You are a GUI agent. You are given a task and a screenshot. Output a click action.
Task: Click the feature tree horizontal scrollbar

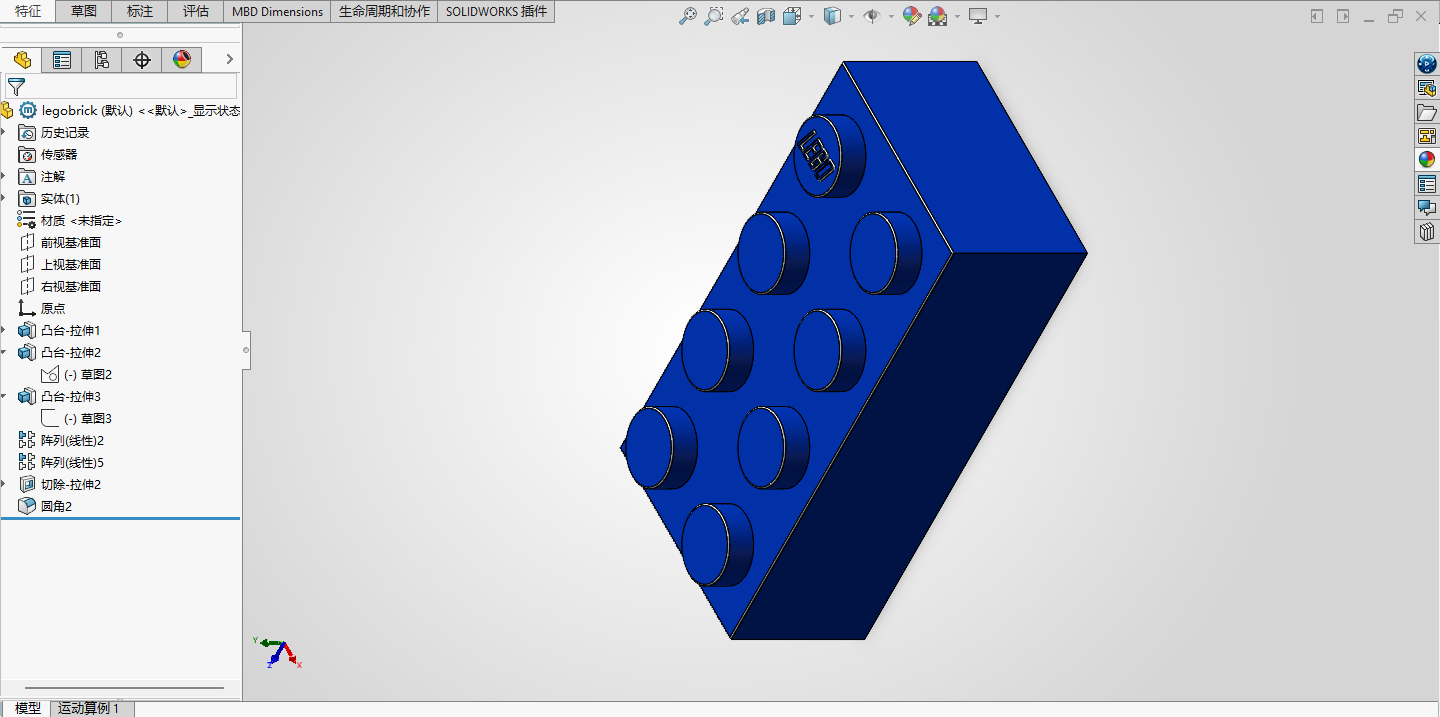pos(124,688)
